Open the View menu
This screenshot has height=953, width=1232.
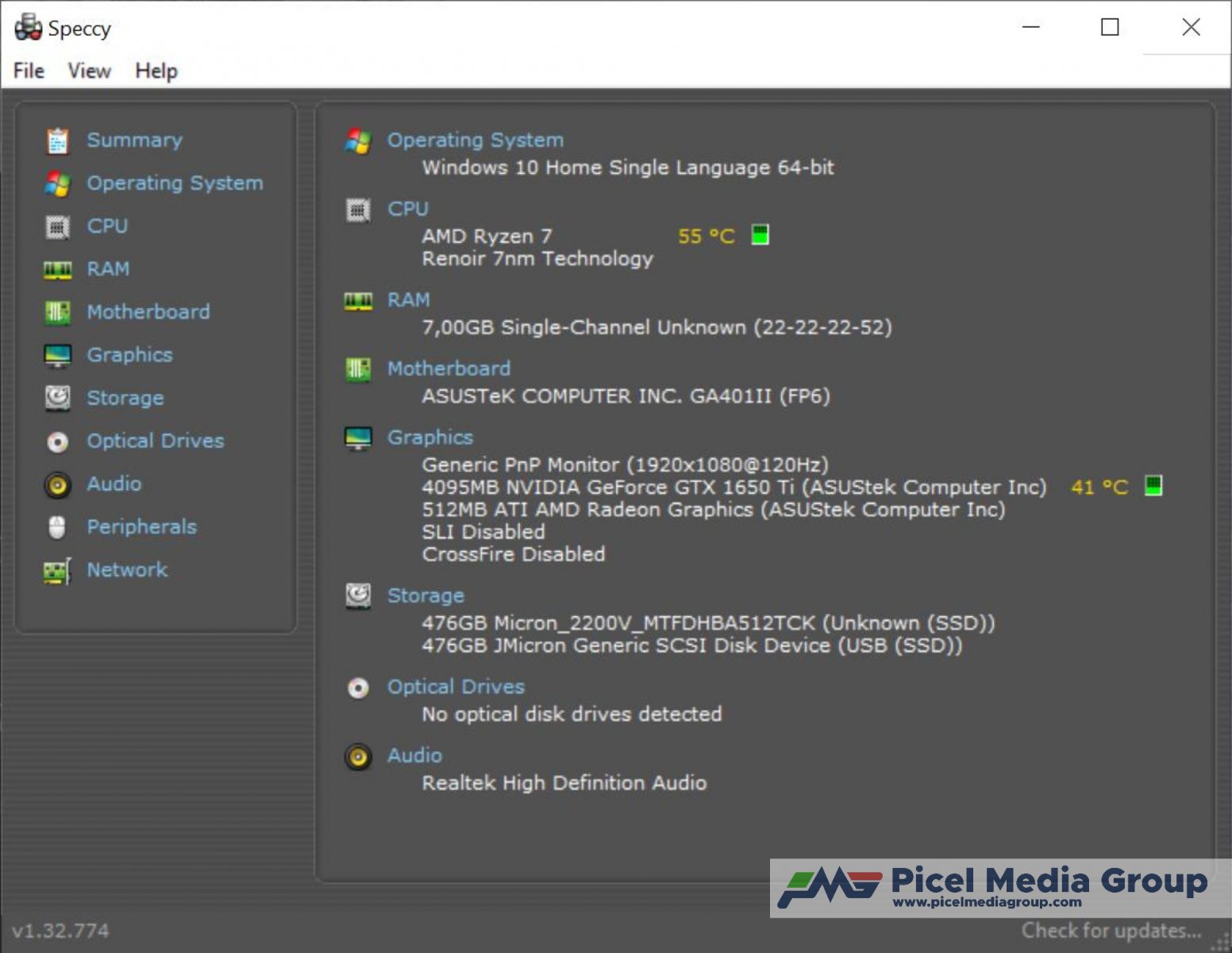pos(89,71)
